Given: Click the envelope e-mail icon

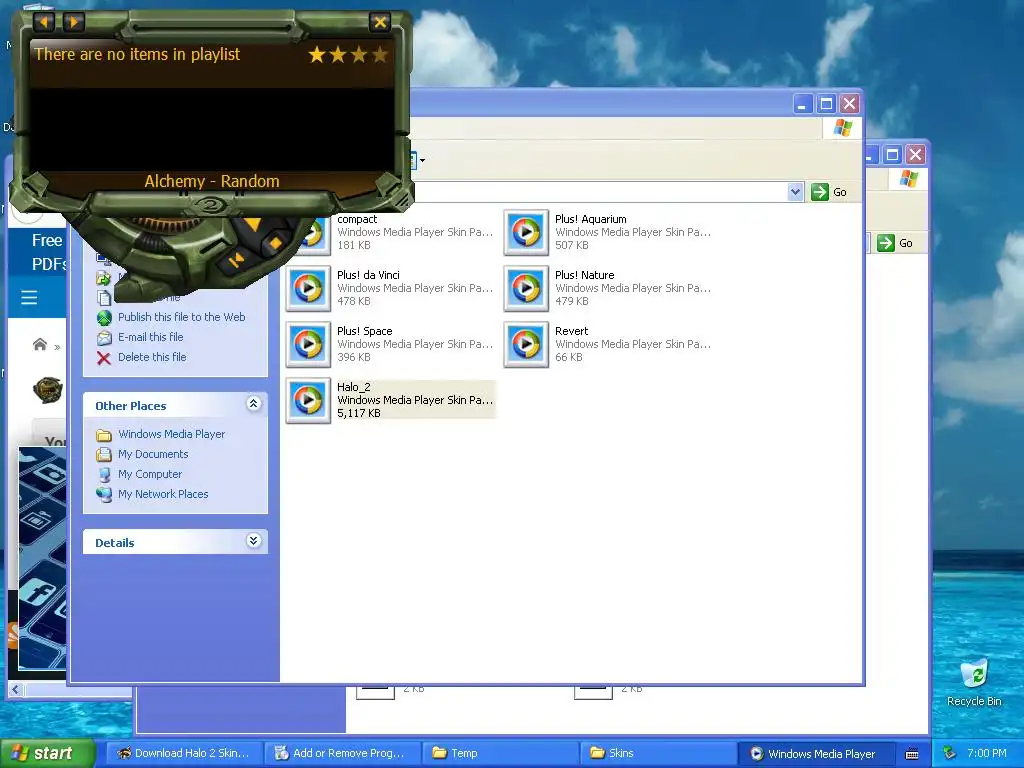Looking at the screenshot, I should (x=104, y=338).
